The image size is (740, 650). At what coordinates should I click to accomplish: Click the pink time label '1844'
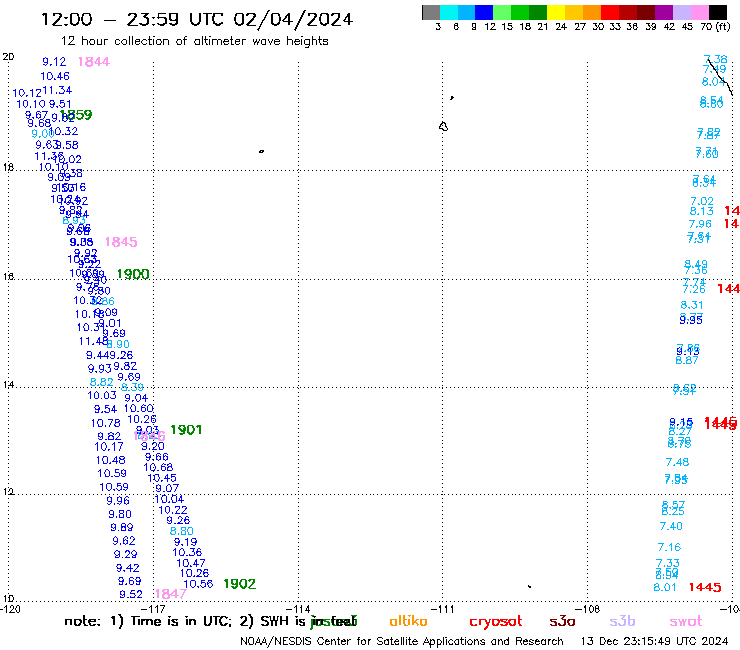(94, 62)
